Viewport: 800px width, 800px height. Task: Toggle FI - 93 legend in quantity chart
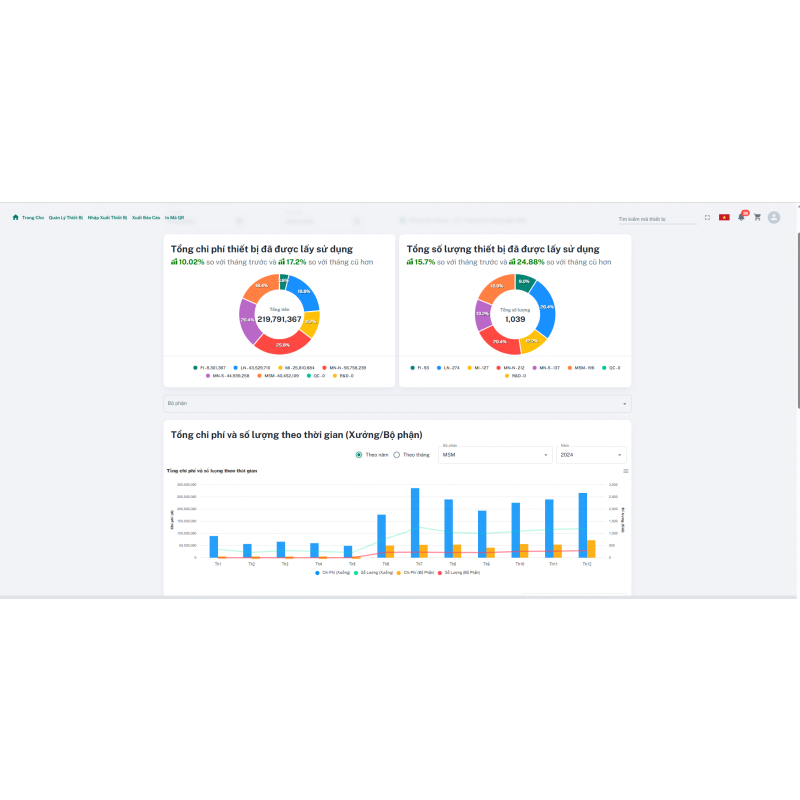419,368
